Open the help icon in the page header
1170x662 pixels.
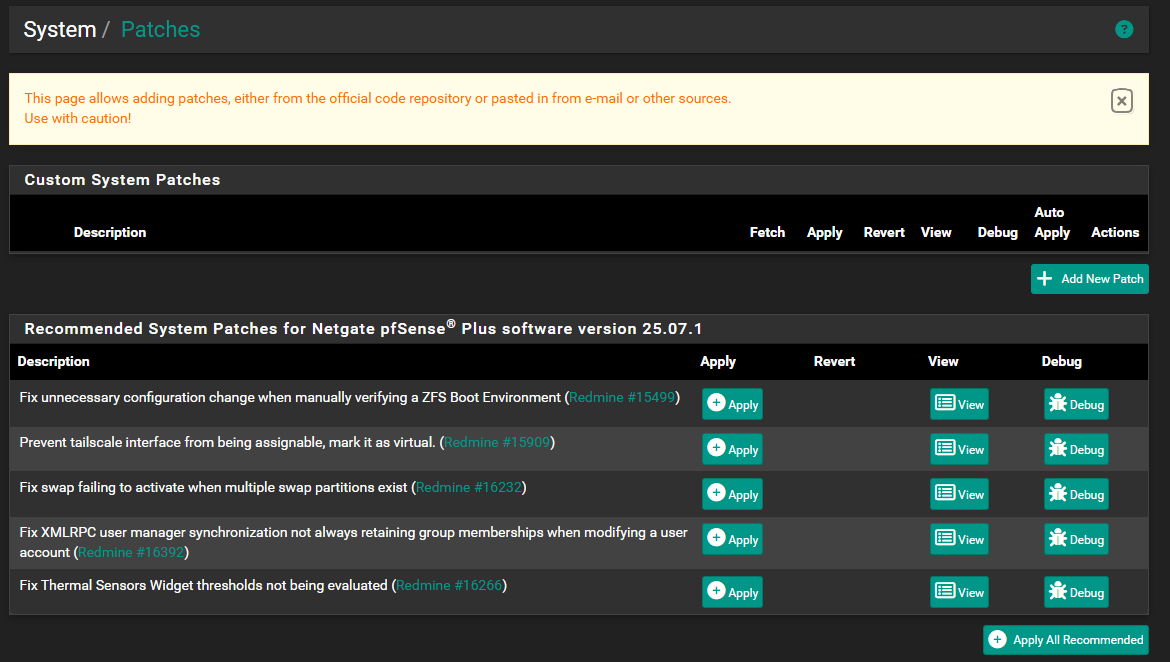click(1124, 30)
